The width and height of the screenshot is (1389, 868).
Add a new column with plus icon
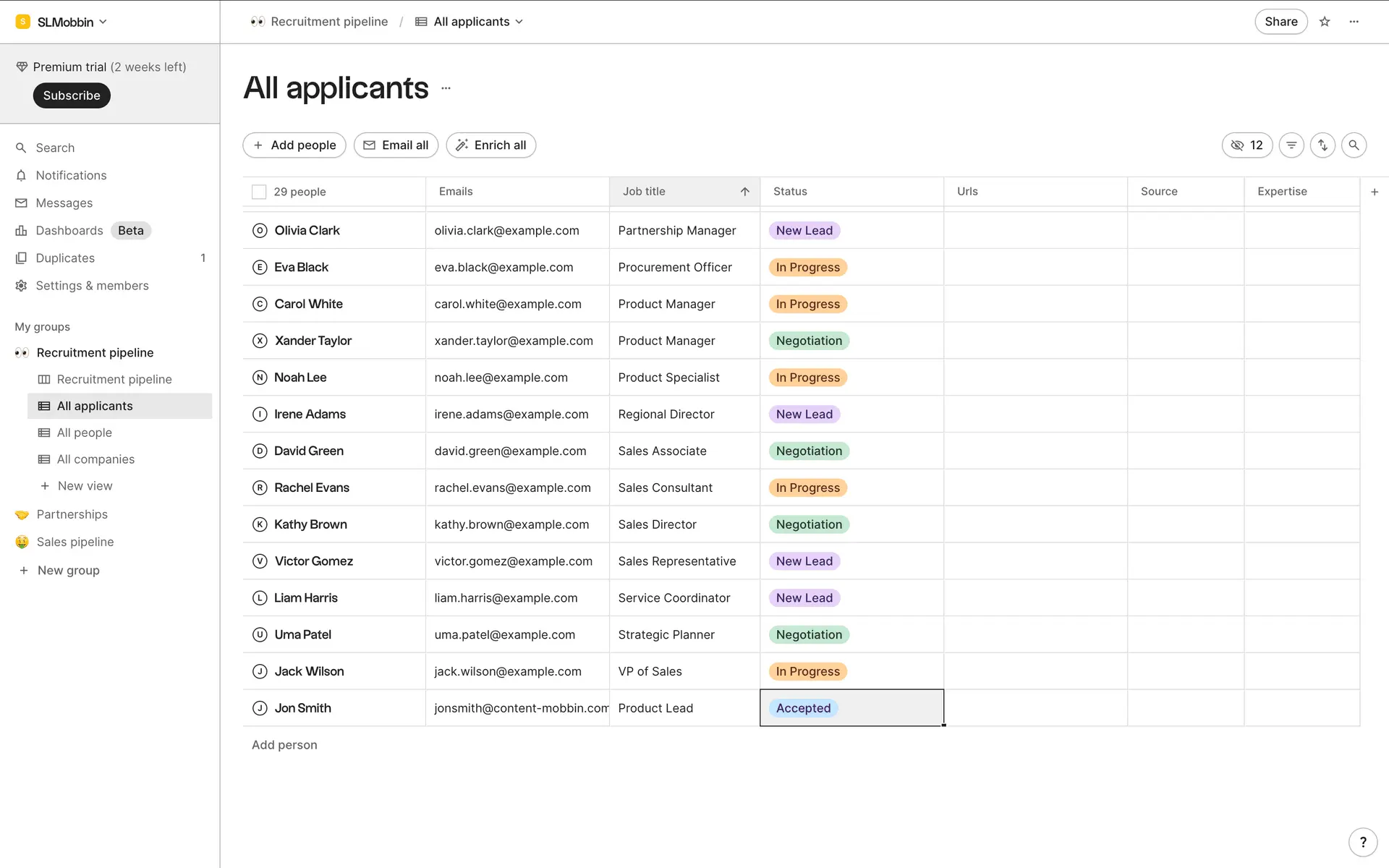[1375, 192]
